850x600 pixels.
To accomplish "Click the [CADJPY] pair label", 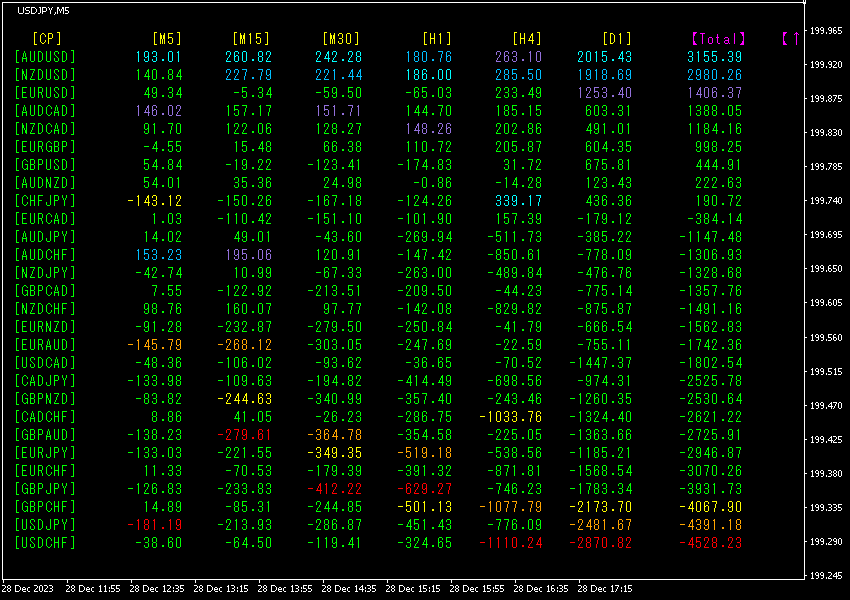I will click(45, 381).
